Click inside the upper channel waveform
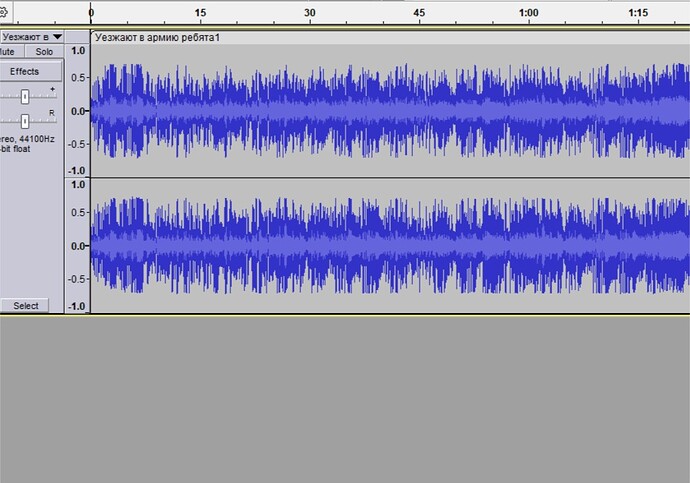This screenshot has height=483, width=690. pos(380,110)
